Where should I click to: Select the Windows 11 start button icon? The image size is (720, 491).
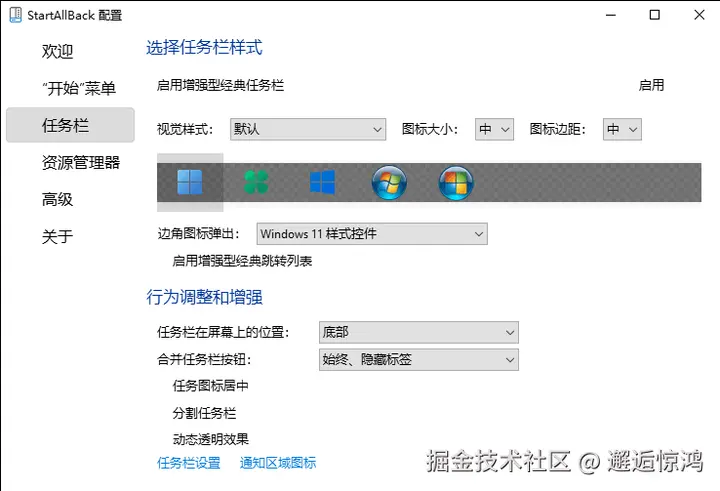pyautogui.click(x=190, y=182)
